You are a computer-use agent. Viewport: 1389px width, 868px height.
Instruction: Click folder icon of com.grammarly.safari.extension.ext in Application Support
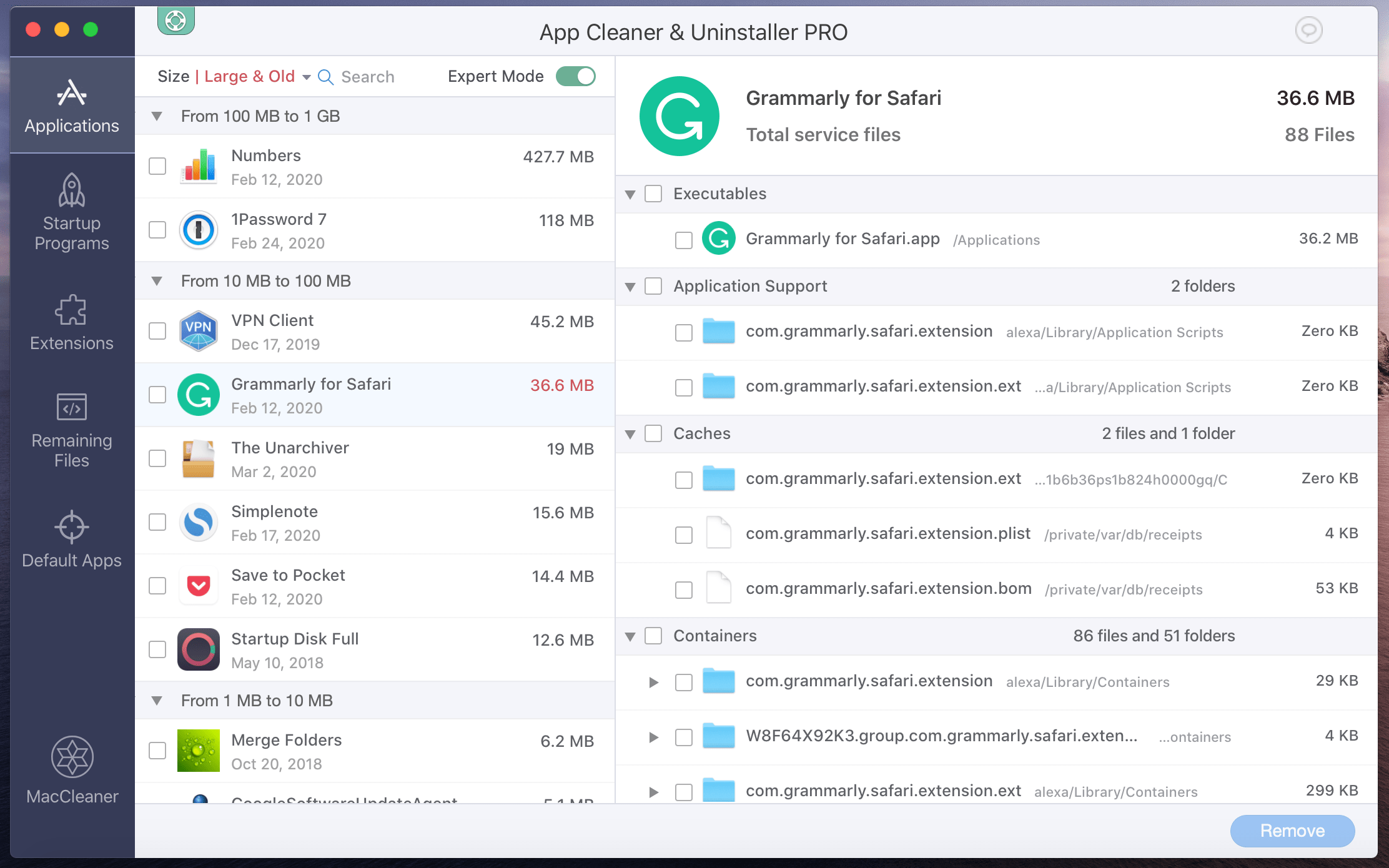[x=718, y=386]
